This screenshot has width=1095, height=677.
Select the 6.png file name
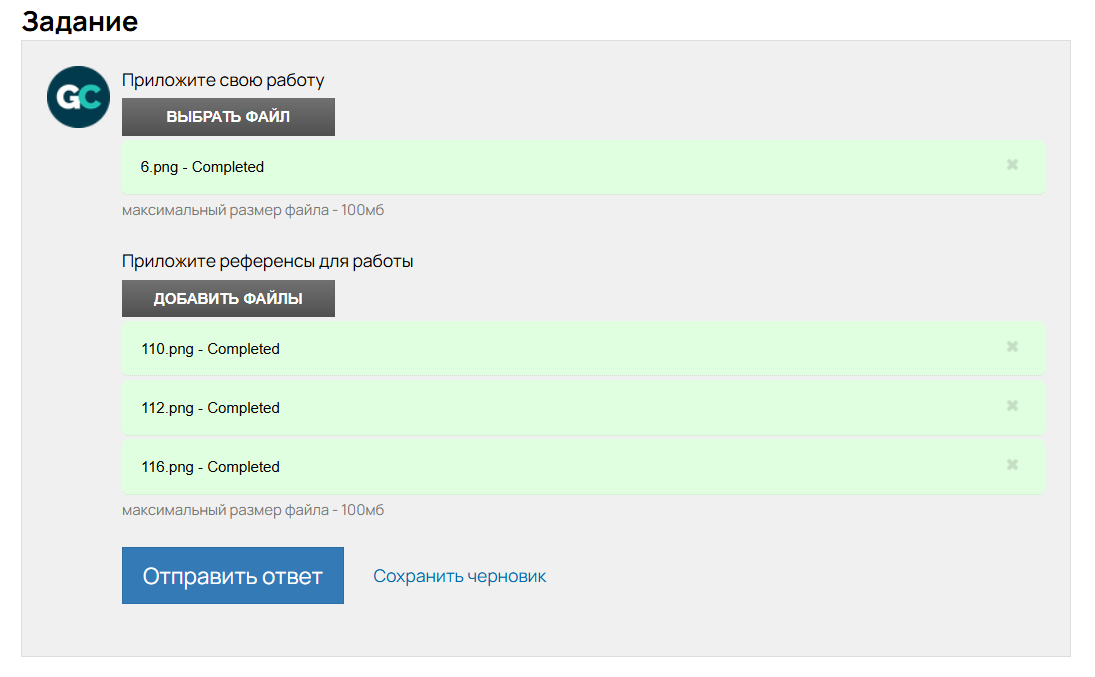click(159, 167)
